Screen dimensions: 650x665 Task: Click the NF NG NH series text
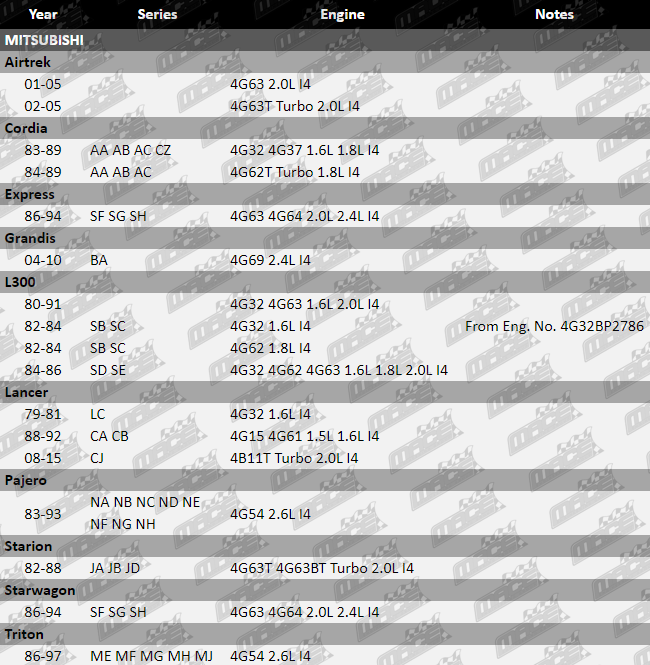coord(123,525)
